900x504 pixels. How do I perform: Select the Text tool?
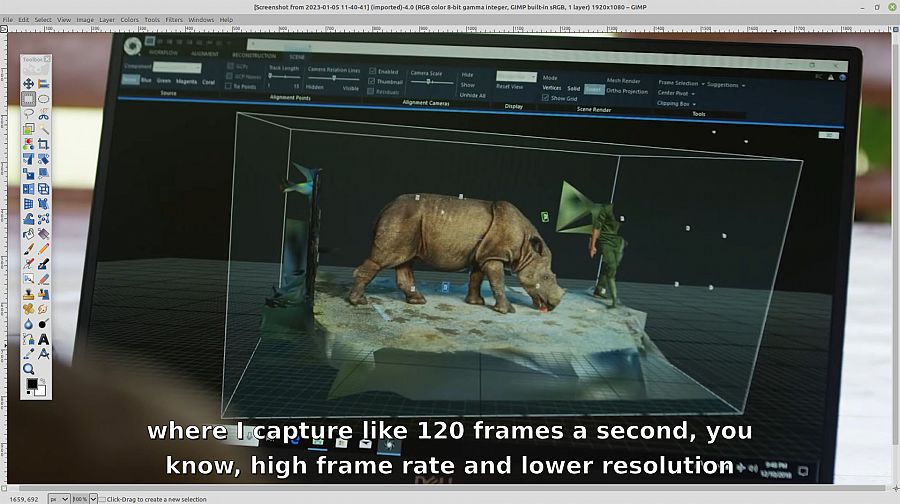point(43,339)
